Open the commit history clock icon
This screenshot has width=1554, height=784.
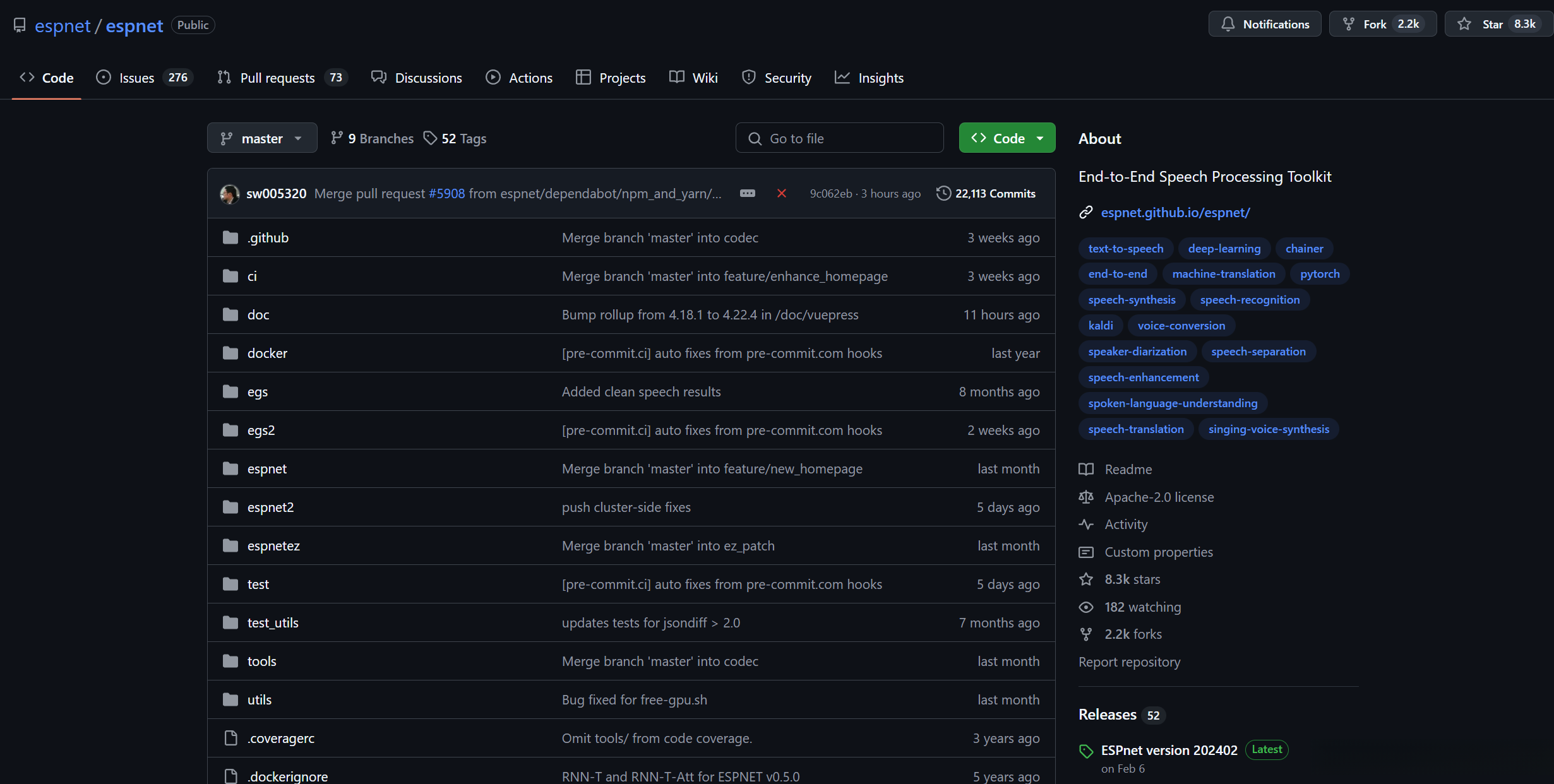(943, 193)
